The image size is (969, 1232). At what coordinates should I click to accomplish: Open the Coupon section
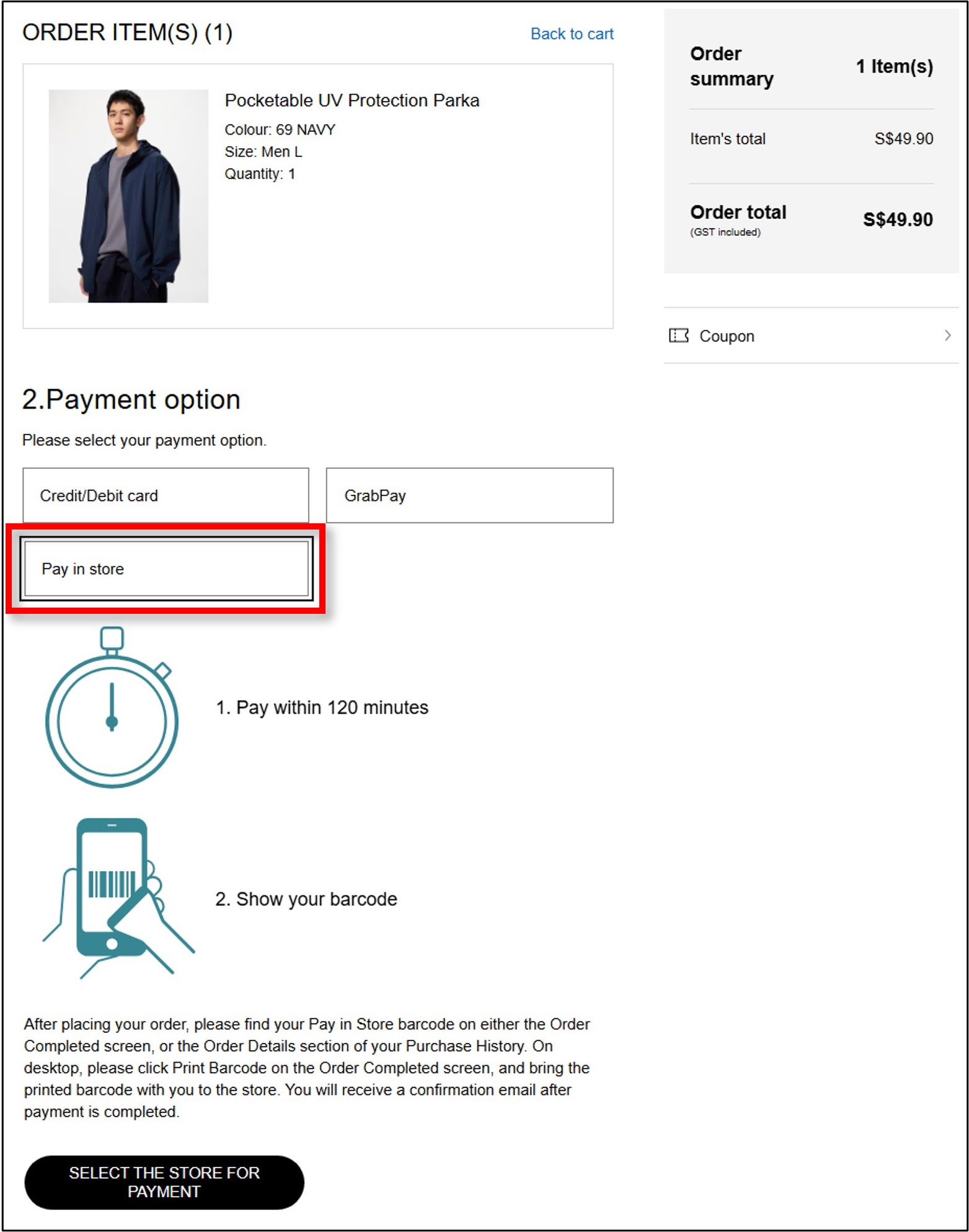point(811,335)
